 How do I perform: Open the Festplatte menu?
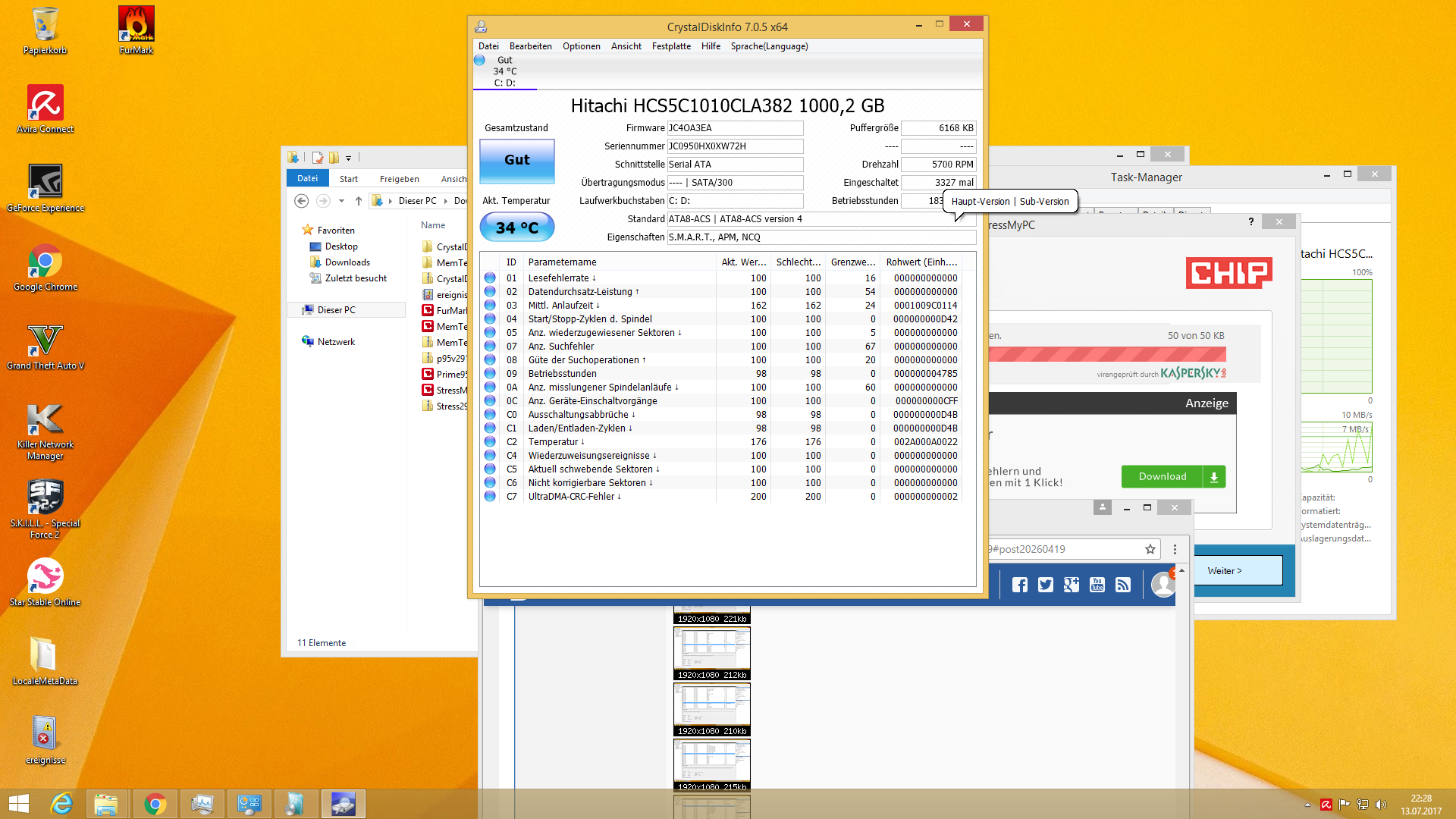coord(670,46)
